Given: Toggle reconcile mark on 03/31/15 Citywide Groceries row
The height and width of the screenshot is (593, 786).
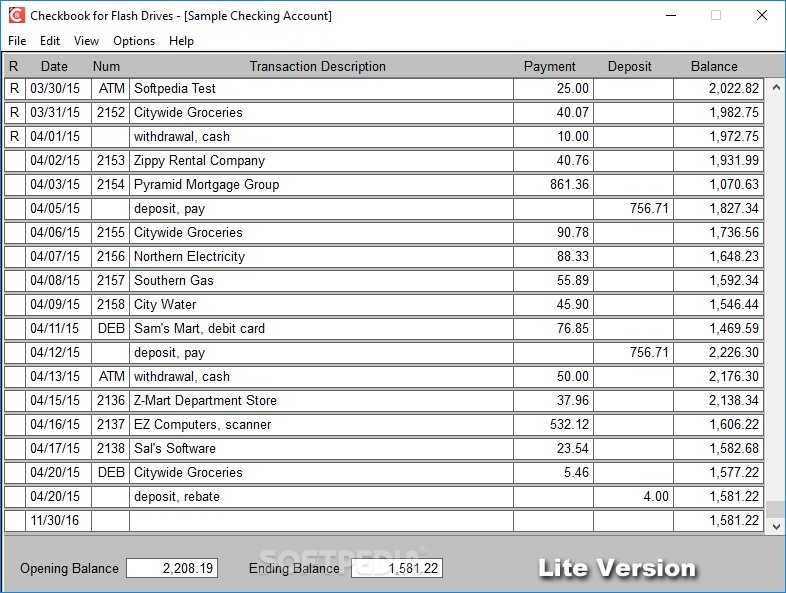Looking at the screenshot, I should (15, 113).
